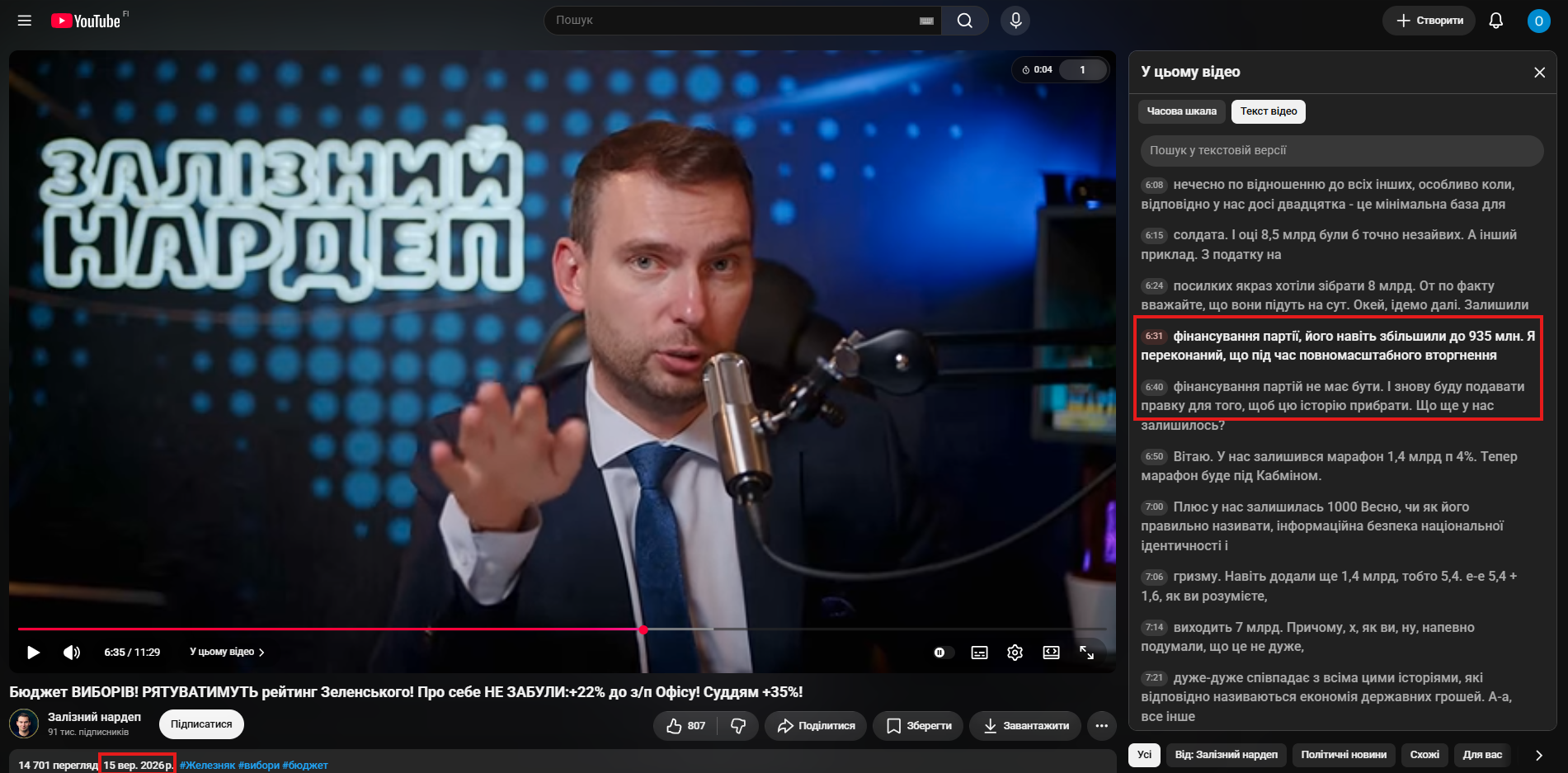Select the Політичні новини filter chip
Viewport: 1568px width, 773px height.
[x=1344, y=755]
